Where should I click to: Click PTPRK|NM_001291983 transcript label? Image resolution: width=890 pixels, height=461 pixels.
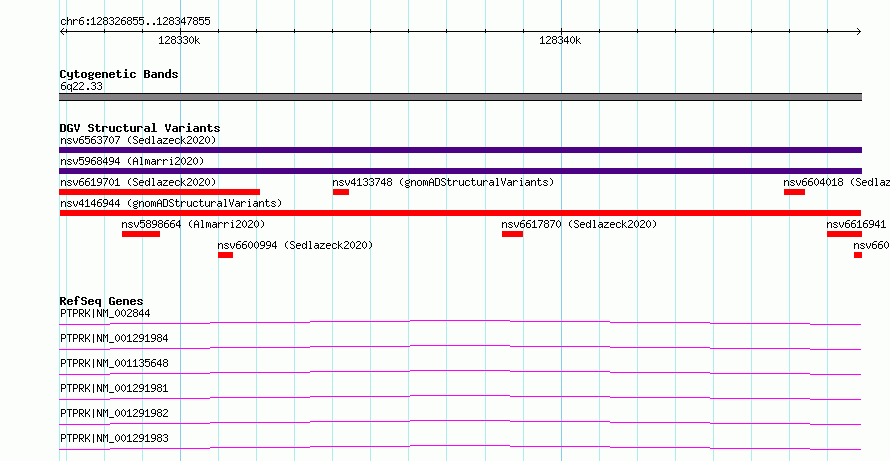pyautogui.click(x=114, y=438)
